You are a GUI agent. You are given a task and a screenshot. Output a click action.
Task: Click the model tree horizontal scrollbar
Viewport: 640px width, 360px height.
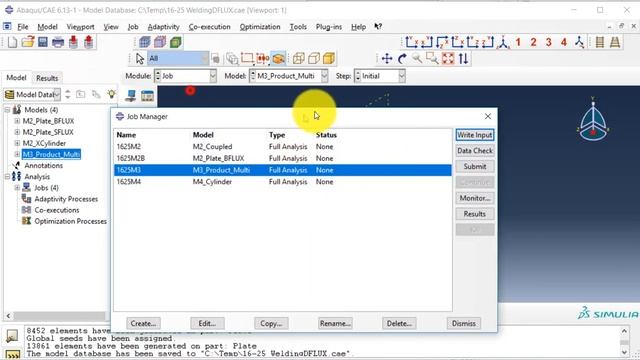point(59,316)
